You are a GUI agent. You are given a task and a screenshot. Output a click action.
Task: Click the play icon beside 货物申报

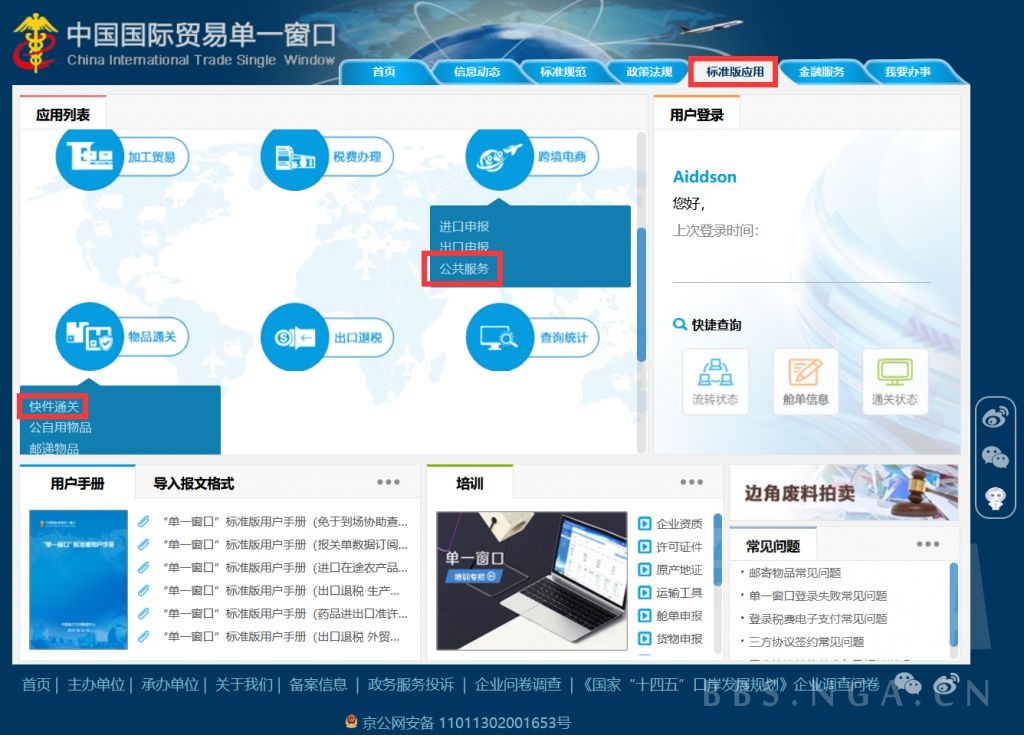click(x=645, y=638)
